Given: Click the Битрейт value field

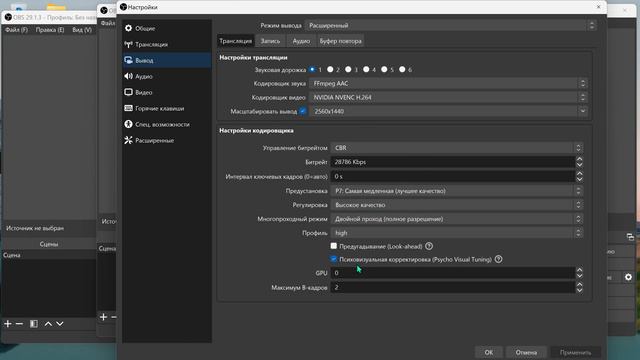Looking at the screenshot, I should (453, 162).
